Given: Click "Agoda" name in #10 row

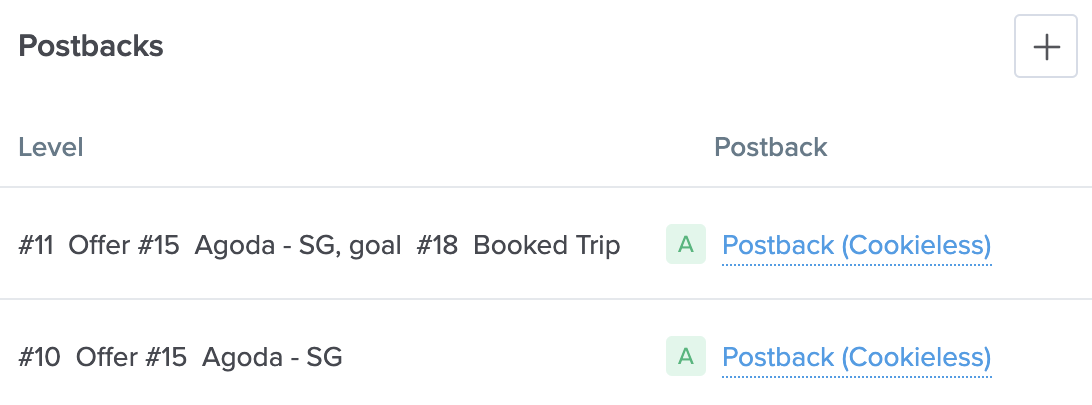Looking at the screenshot, I should [x=237, y=357].
